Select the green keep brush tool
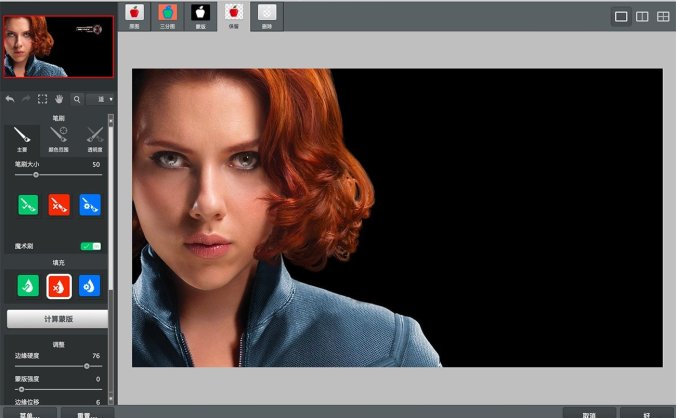Viewport: 676px width, 418px height. (27, 205)
